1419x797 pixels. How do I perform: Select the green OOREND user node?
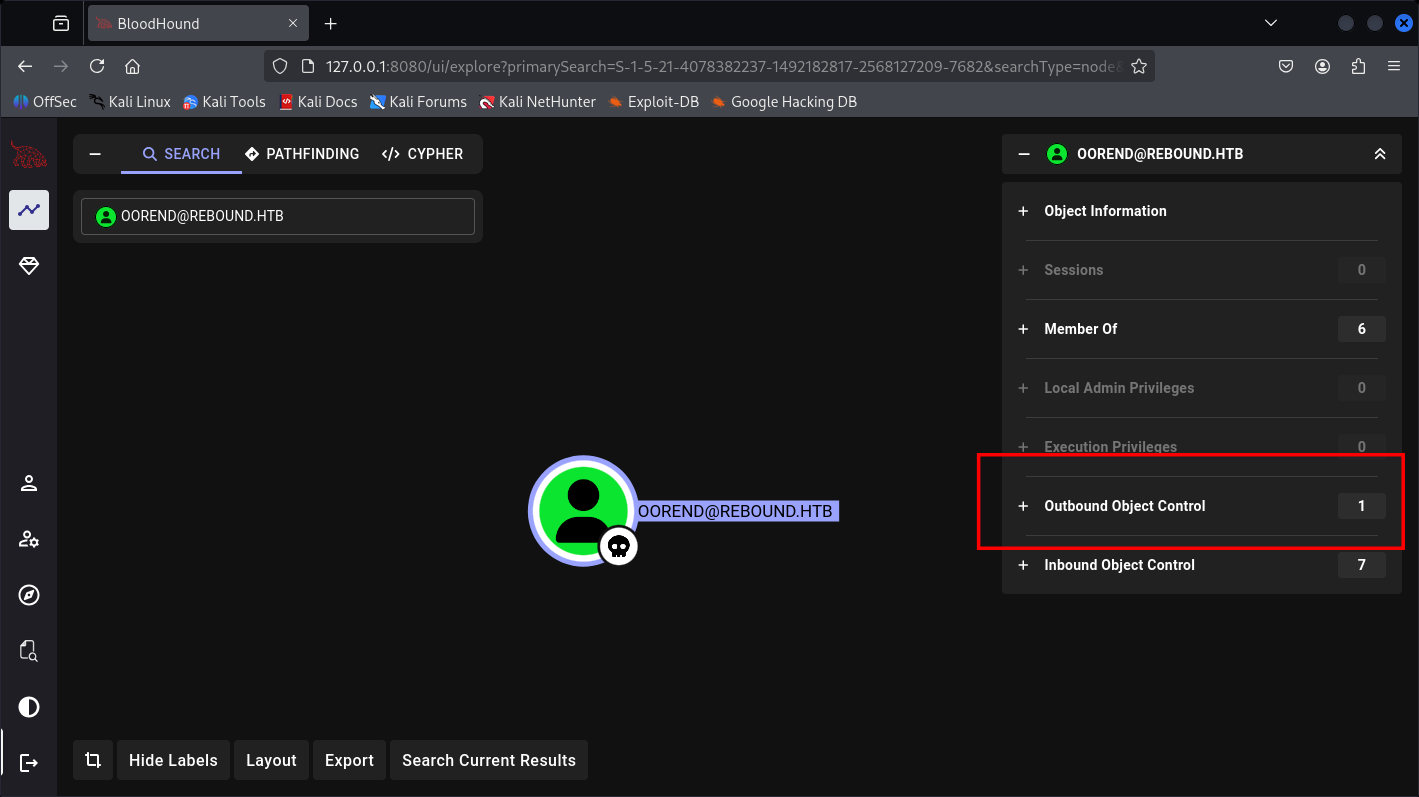coord(582,510)
